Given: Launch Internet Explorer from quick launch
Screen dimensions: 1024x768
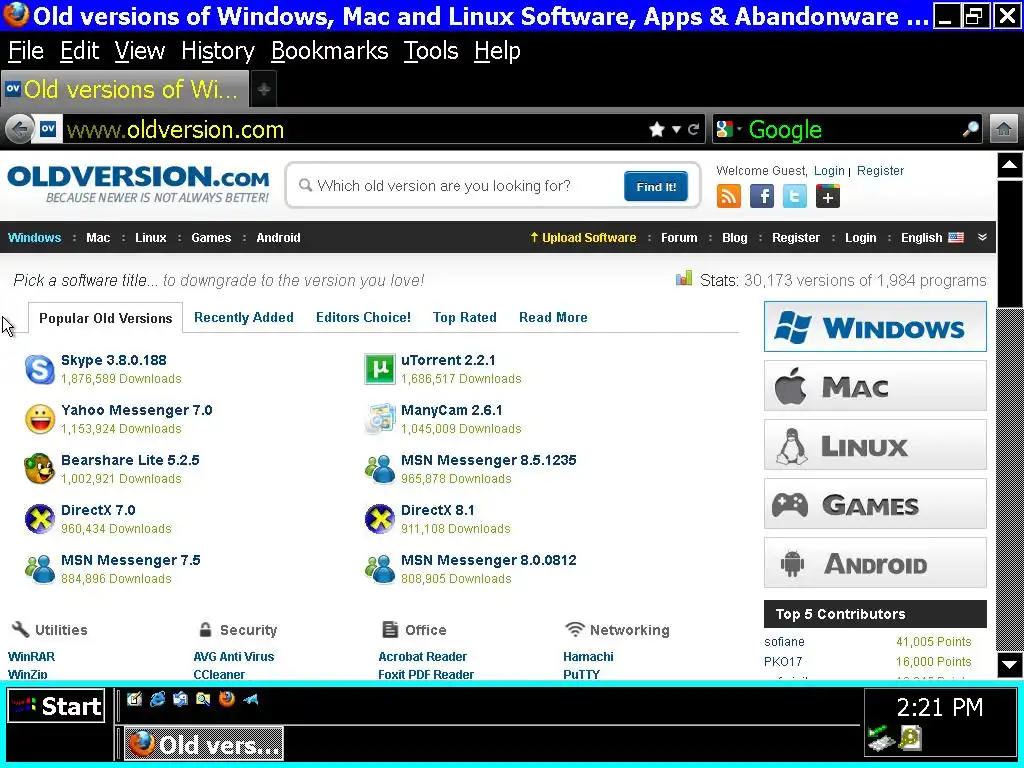Looking at the screenshot, I should (157, 699).
